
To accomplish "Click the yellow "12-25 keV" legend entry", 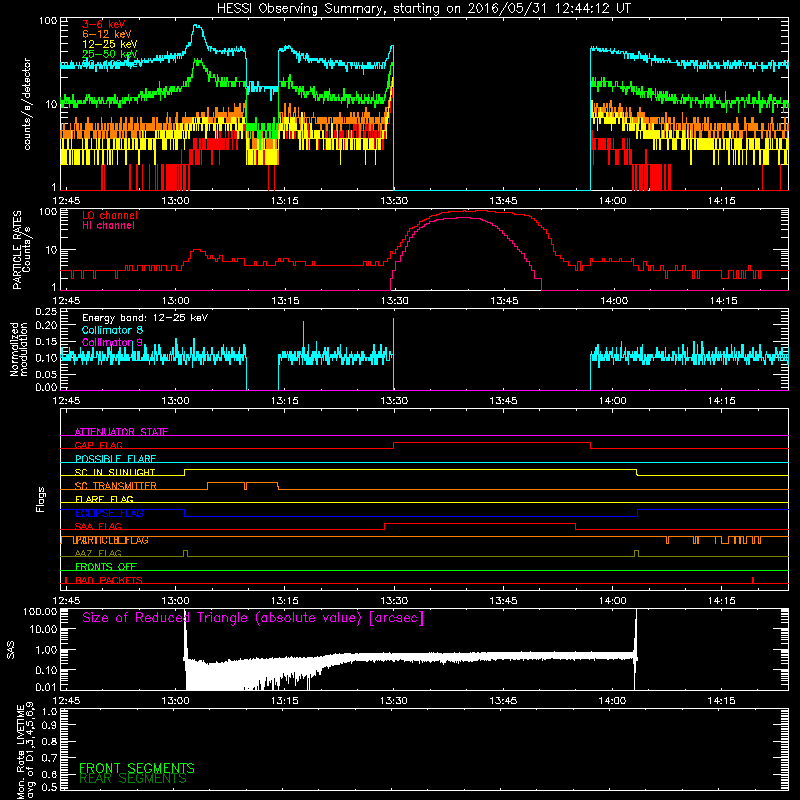I will 110,44.
